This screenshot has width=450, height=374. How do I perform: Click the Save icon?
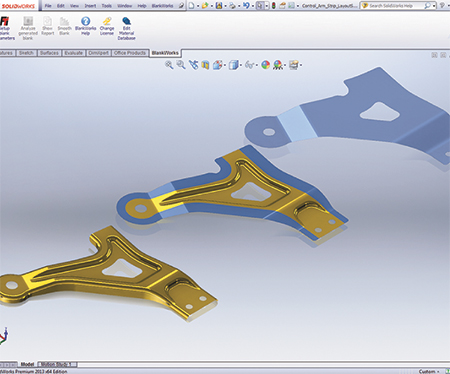219,6
